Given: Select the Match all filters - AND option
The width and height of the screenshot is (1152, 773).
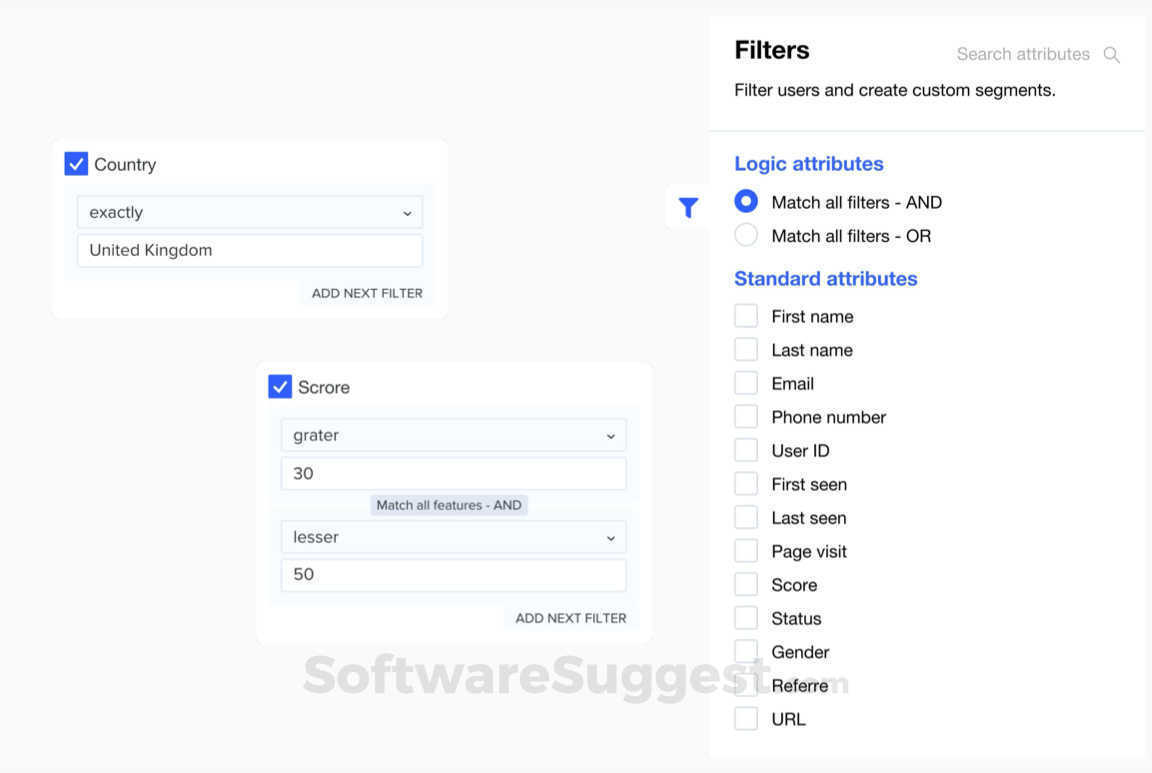Looking at the screenshot, I should click(746, 201).
